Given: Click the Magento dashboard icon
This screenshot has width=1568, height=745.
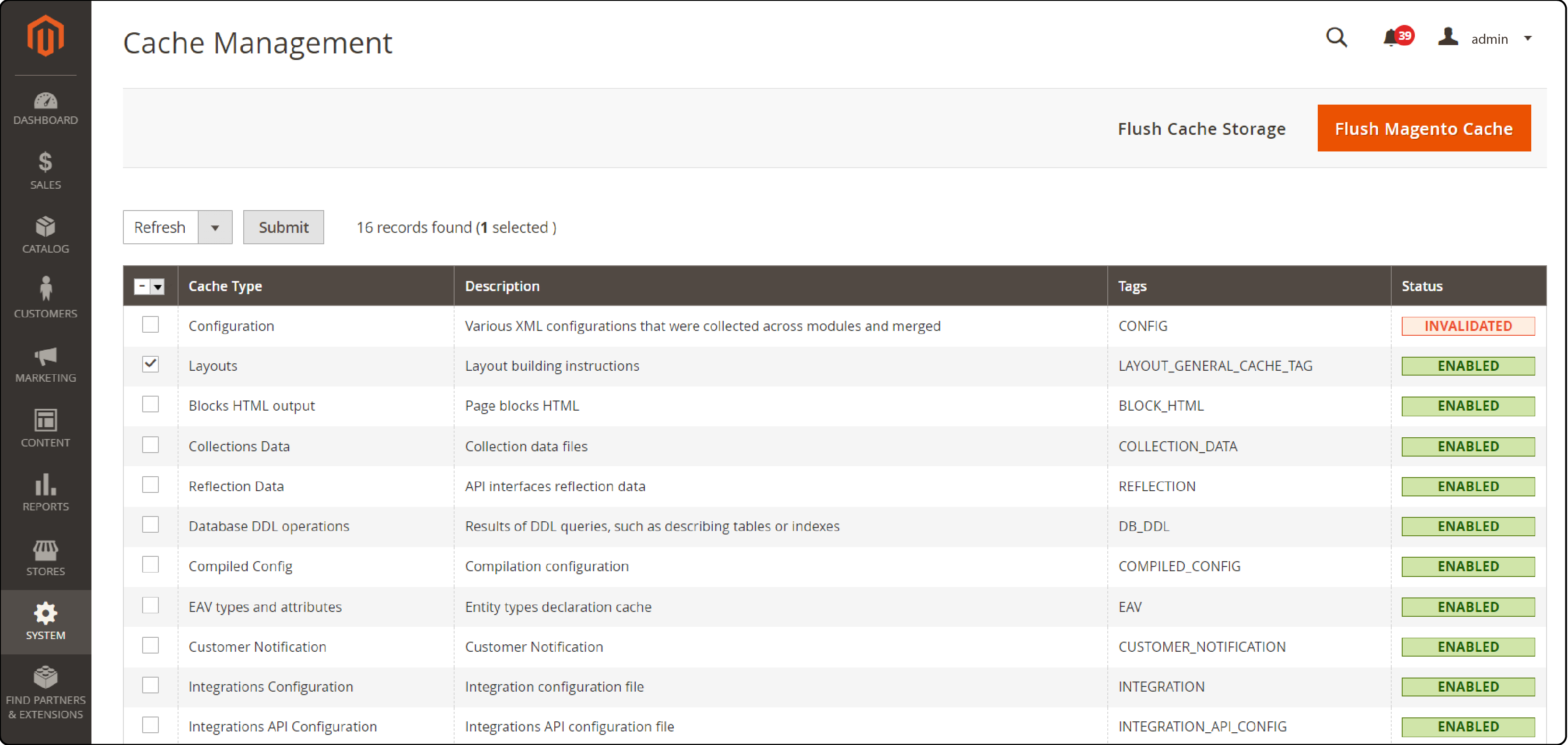Looking at the screenshot, I should pos(45,98).
